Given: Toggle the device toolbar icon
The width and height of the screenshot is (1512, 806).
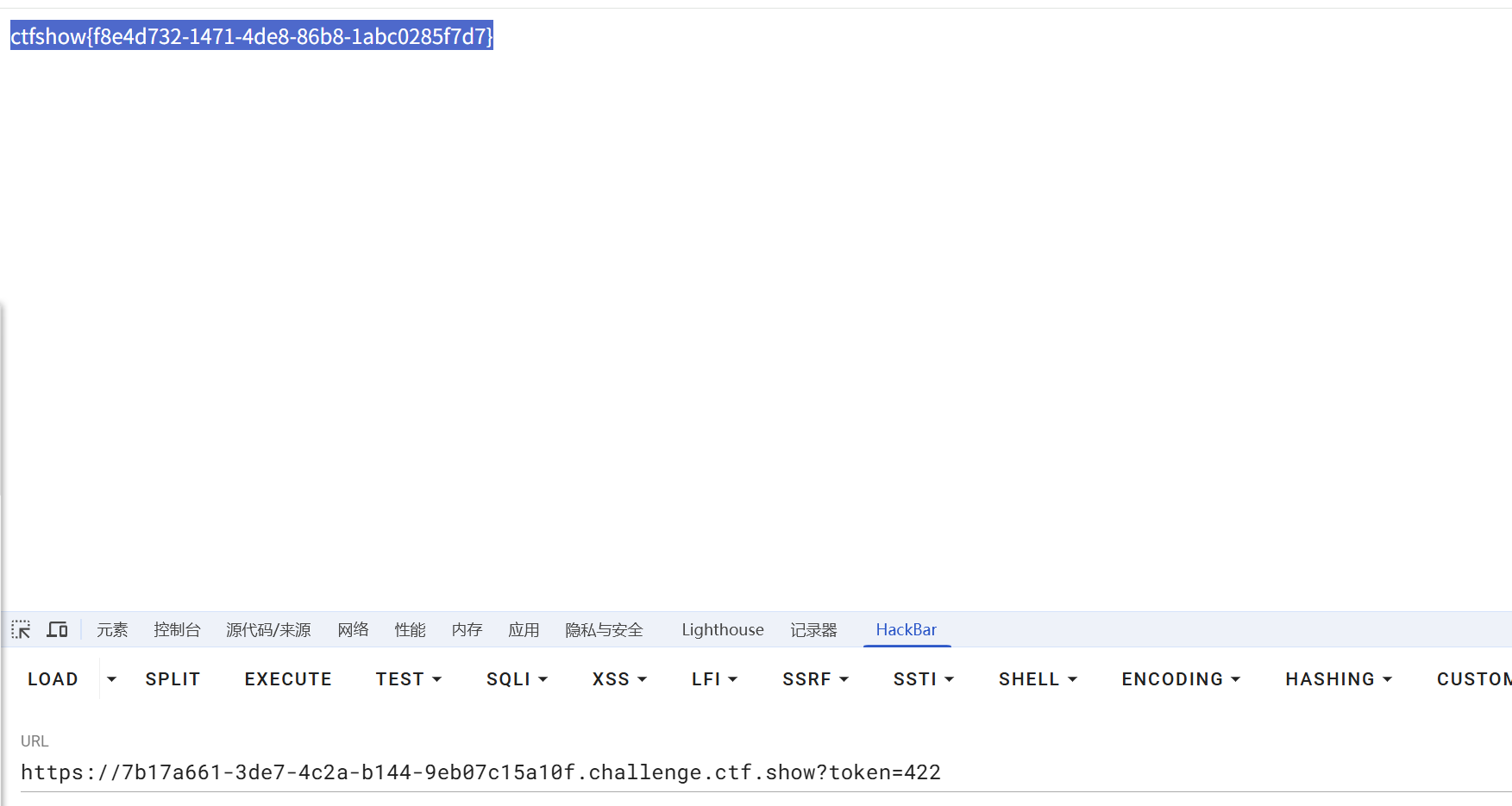Looking at the screenshot, I should point(57,629).
